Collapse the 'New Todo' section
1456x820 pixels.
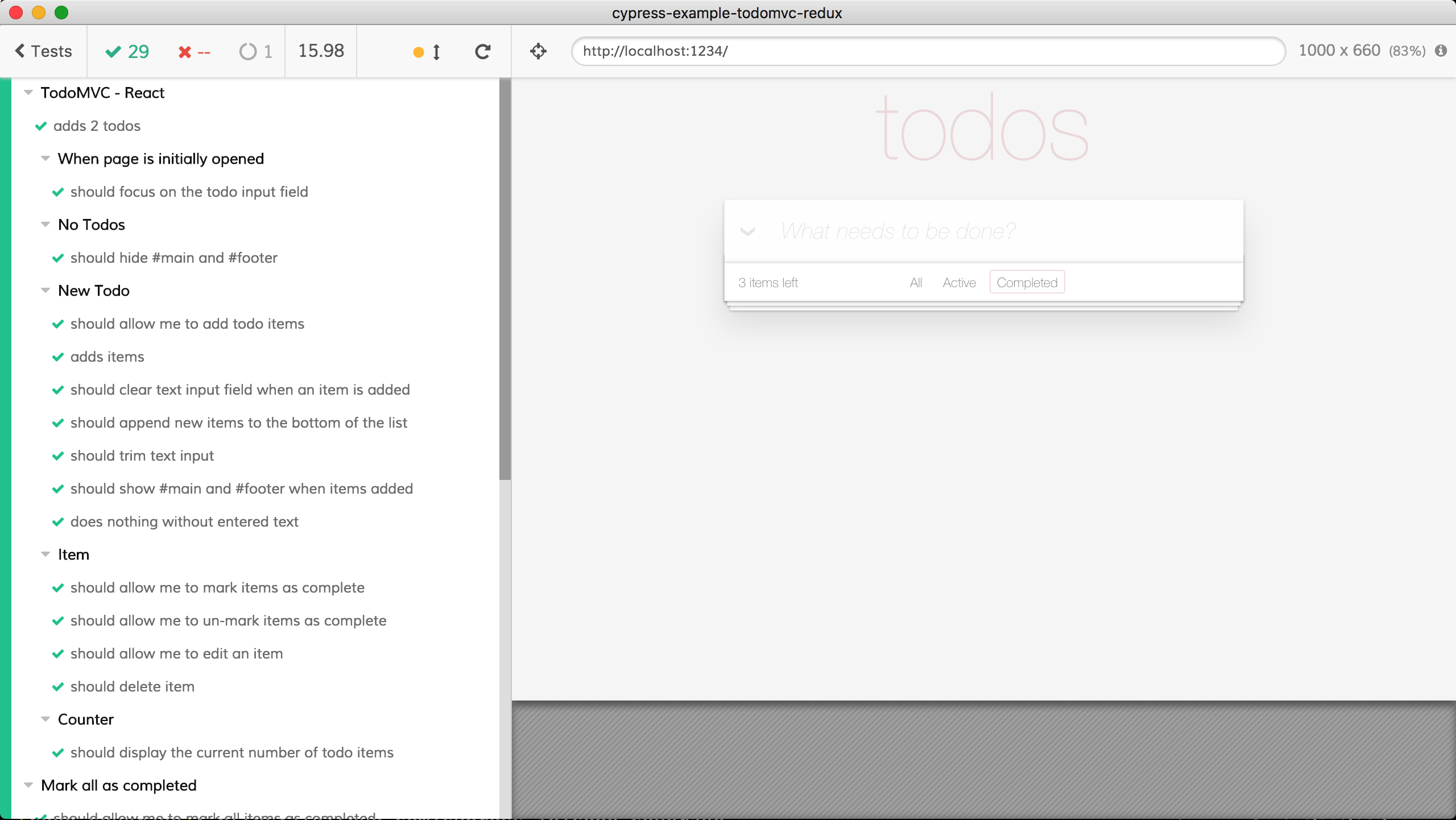pyautogui.click(x=45, y=290)
